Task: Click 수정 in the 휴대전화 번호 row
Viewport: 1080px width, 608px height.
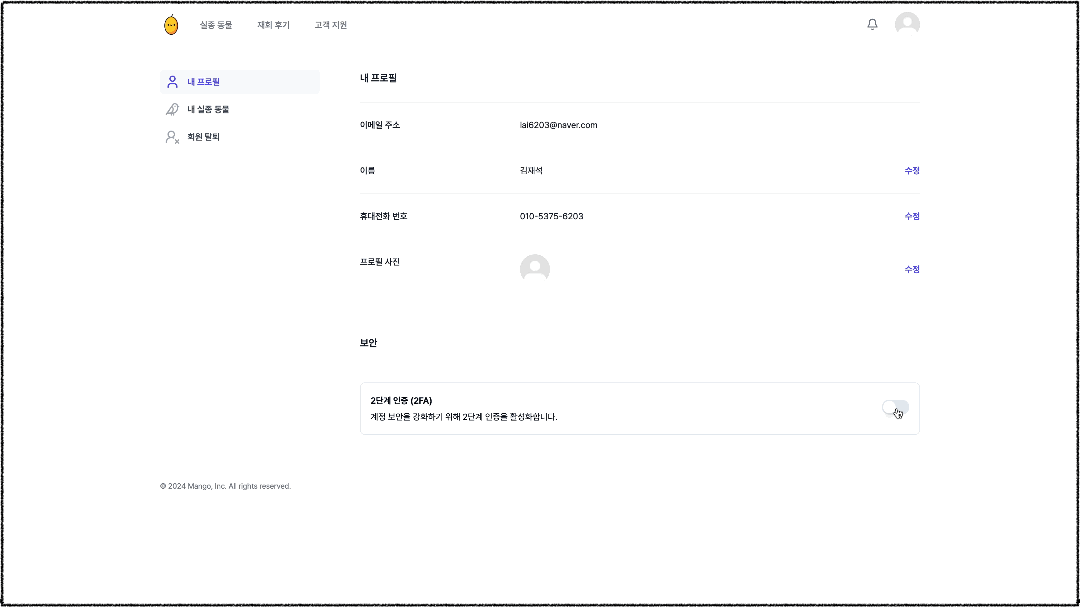Action: pos(911,217)
